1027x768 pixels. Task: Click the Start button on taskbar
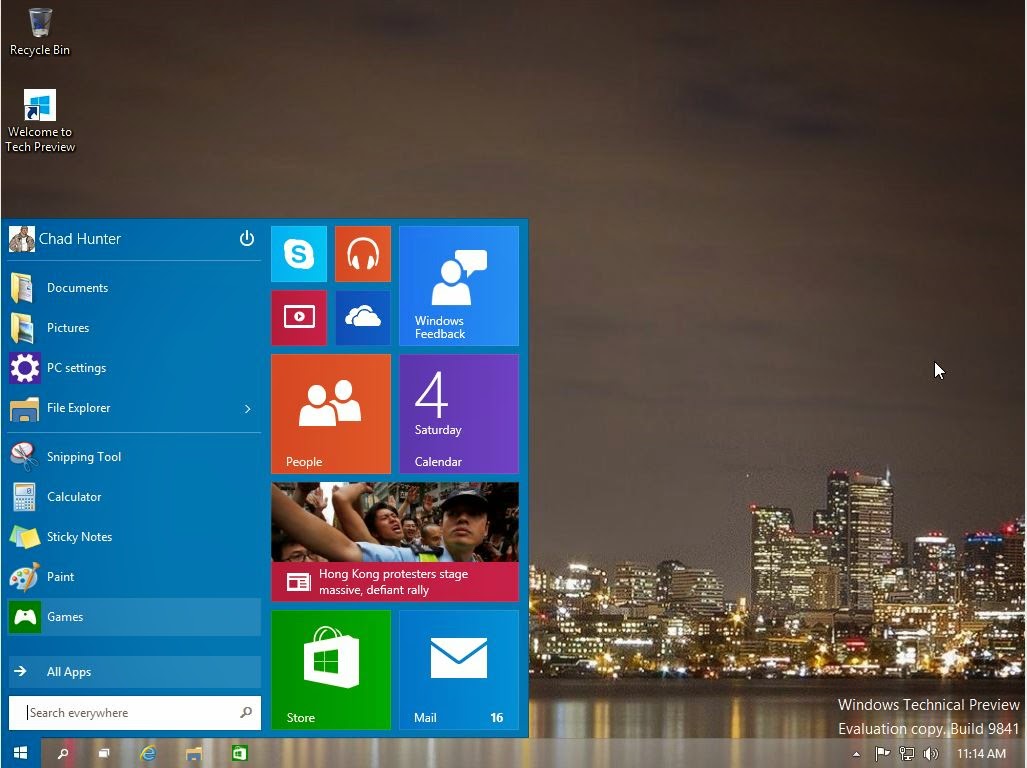20,753
